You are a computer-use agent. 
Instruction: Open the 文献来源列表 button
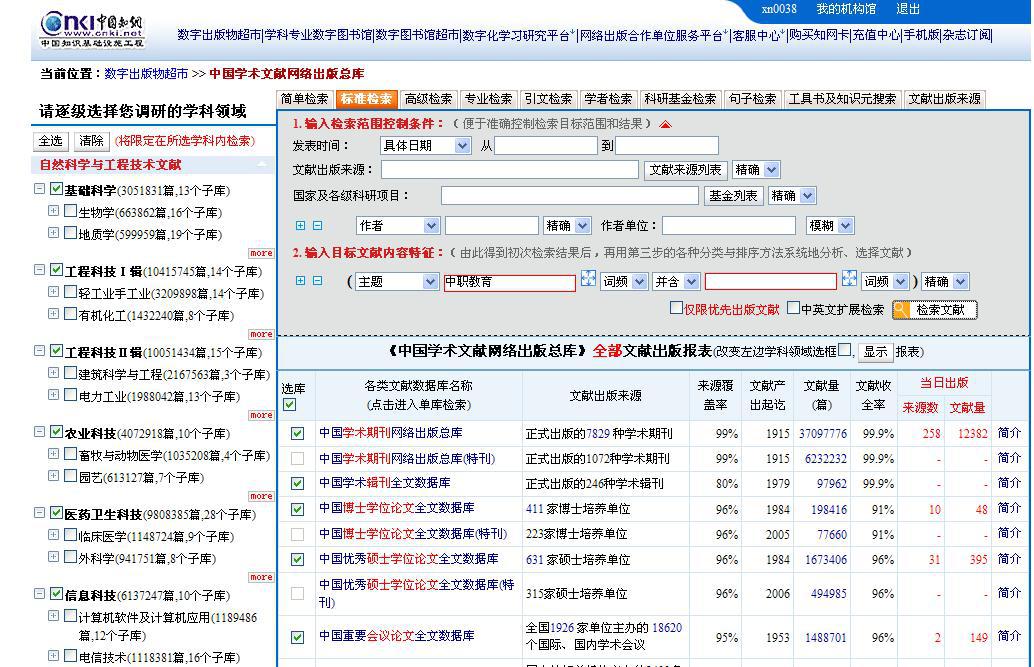(x=685, y=170)
